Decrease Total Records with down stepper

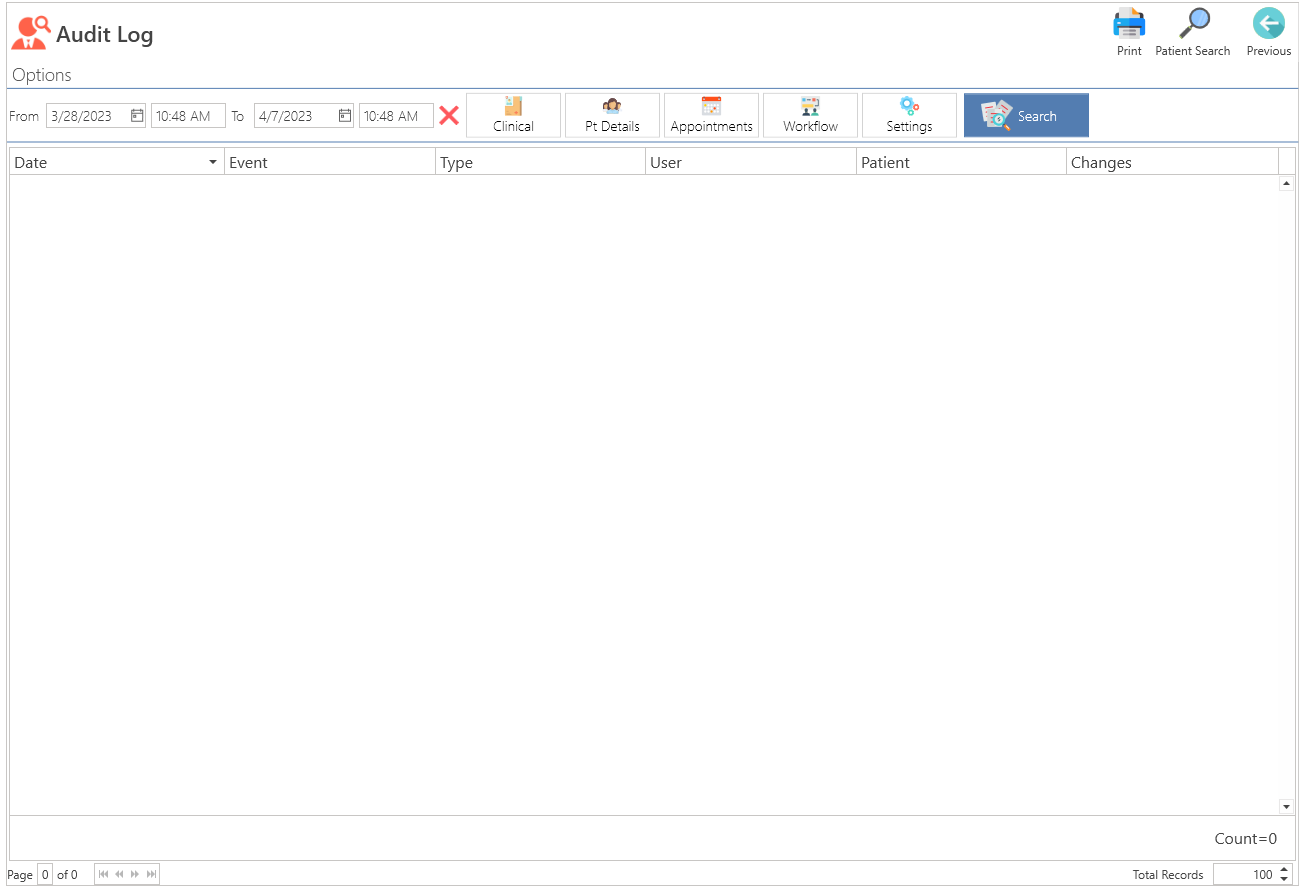pos(1285,880)
